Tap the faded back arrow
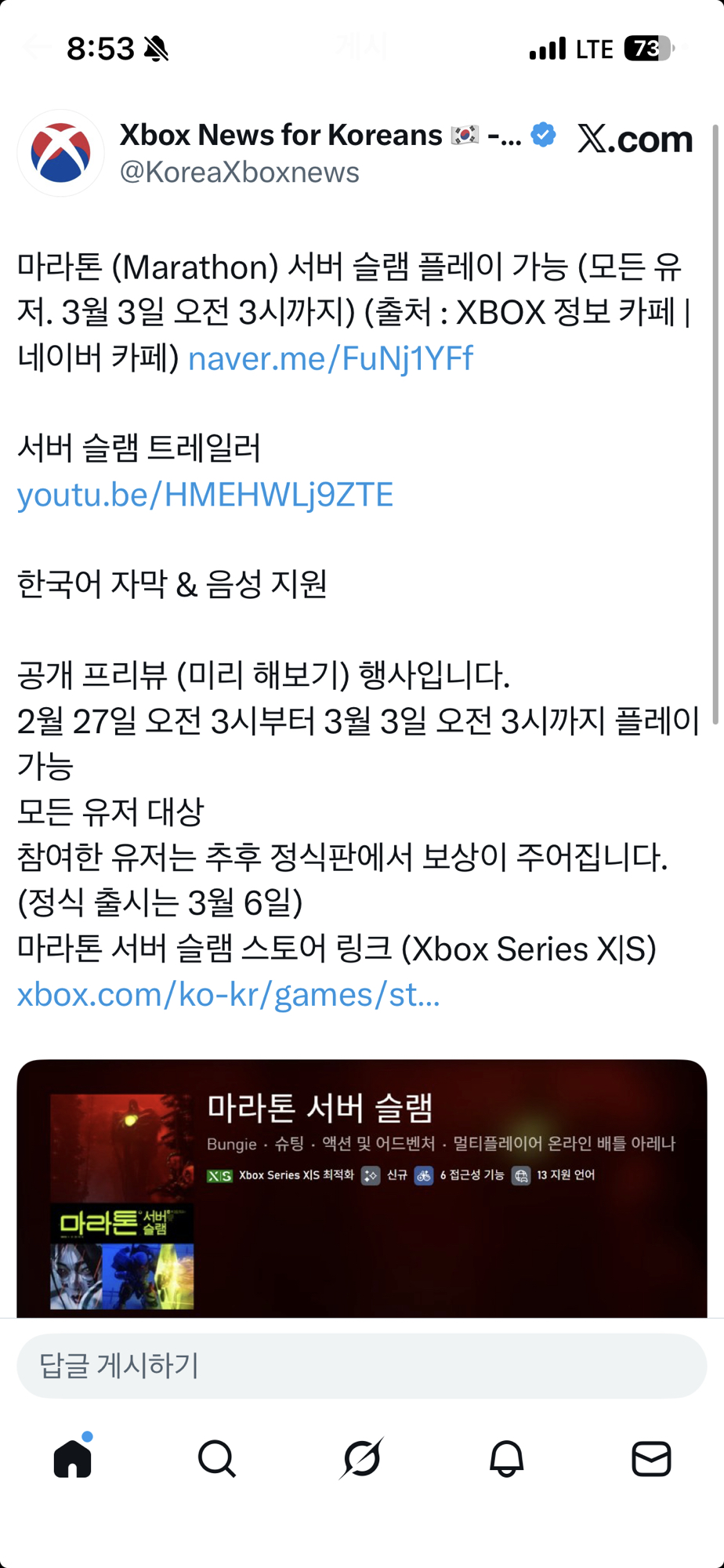This screenshot has height=1568, width=724. coord(36,47)
